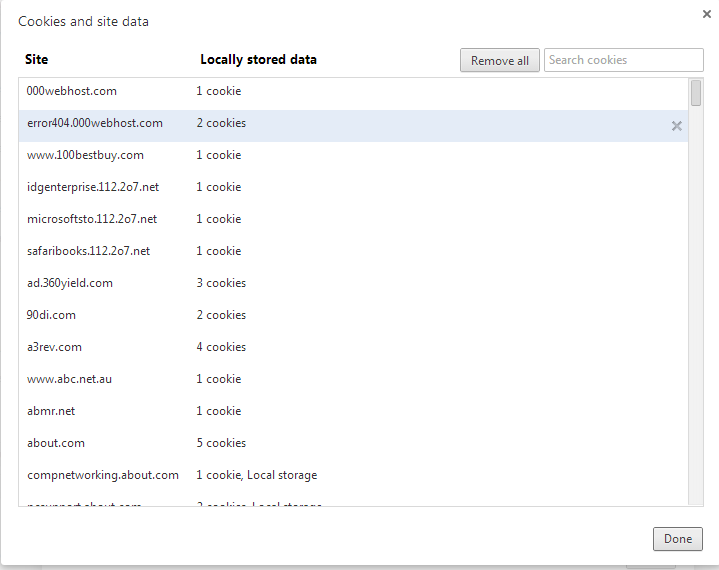Select safaribooks.112.2o7.net entry
719x570 pixels.
tap(353, 254)
